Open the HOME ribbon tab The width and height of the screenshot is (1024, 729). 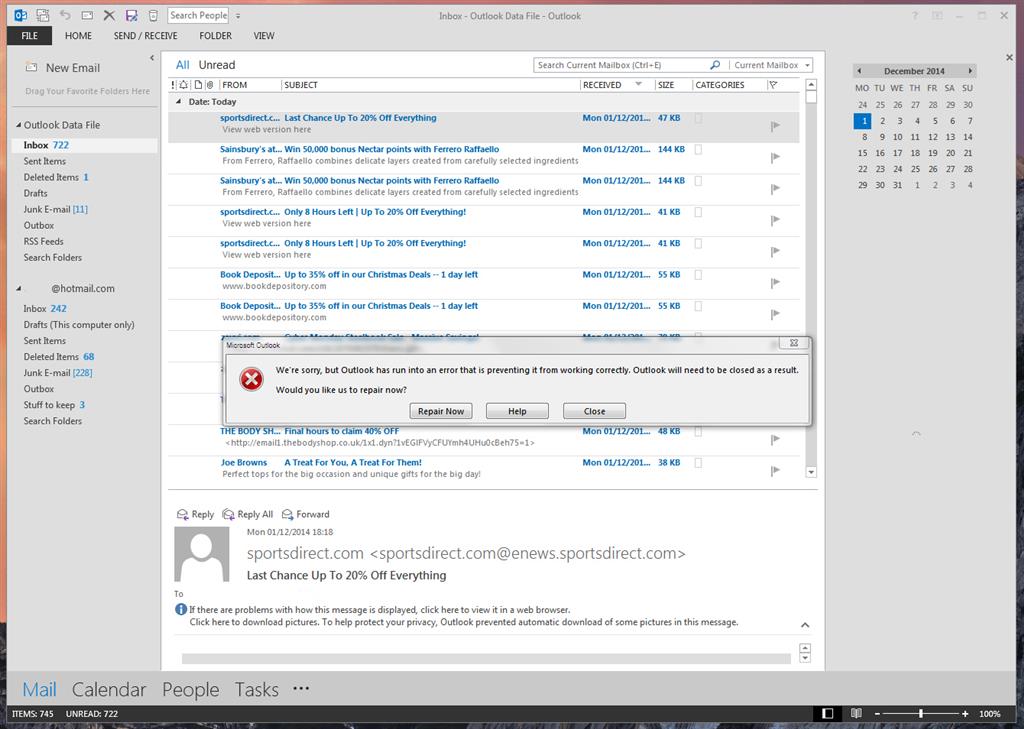pyautogui.click(x=78, y=36)
